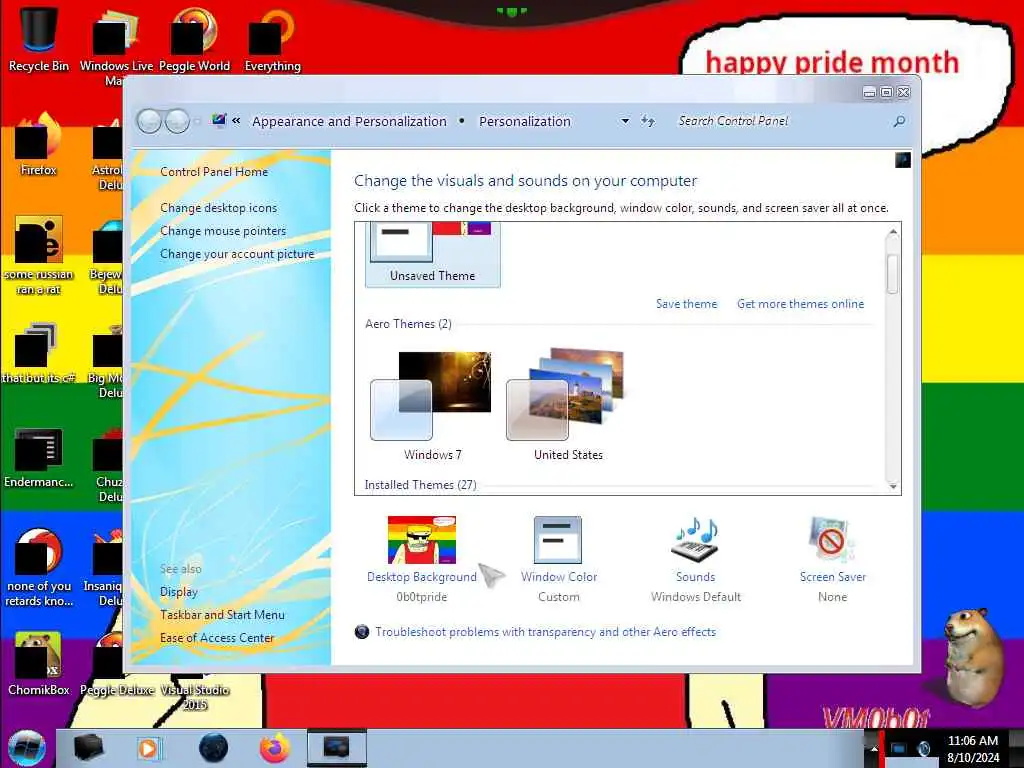Viewport: 1024px width, 768px height.
Task: Select the United States theme
Action: 568,406
